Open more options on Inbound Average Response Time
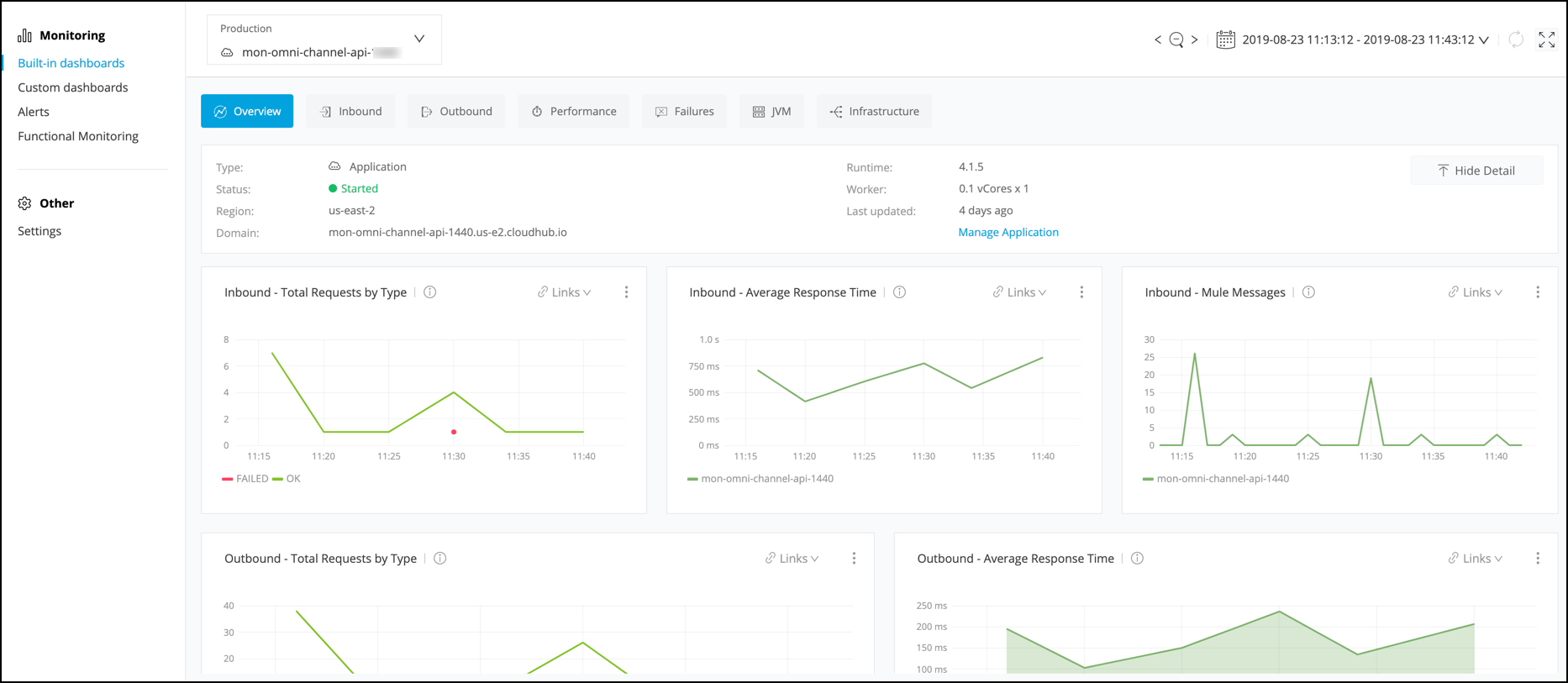Viewport: 1568px width, 683px height. click(1081, 292)
